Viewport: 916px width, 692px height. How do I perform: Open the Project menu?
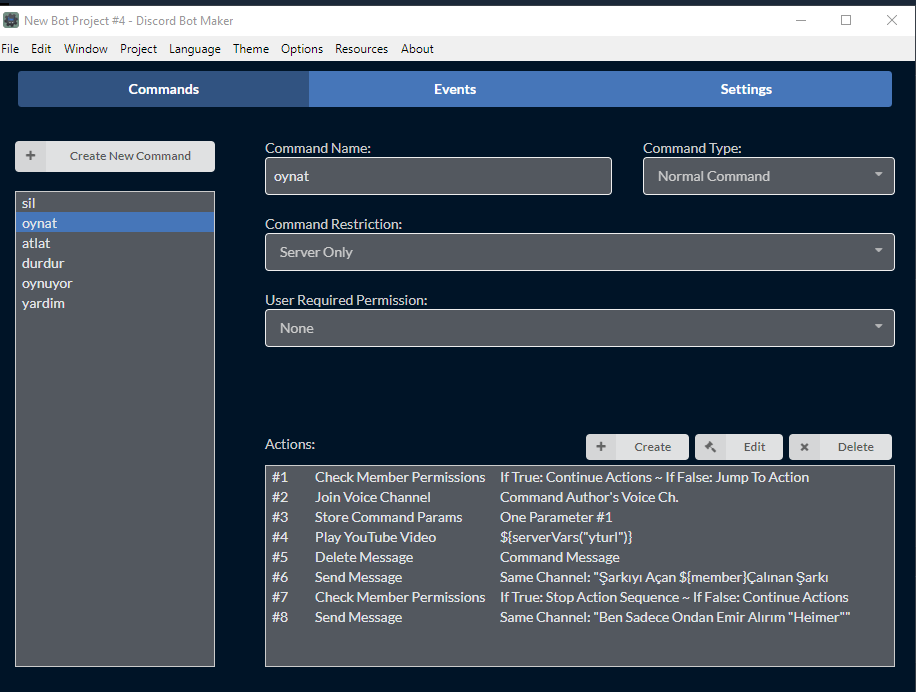pyautogui.click(x=138, y=49)
